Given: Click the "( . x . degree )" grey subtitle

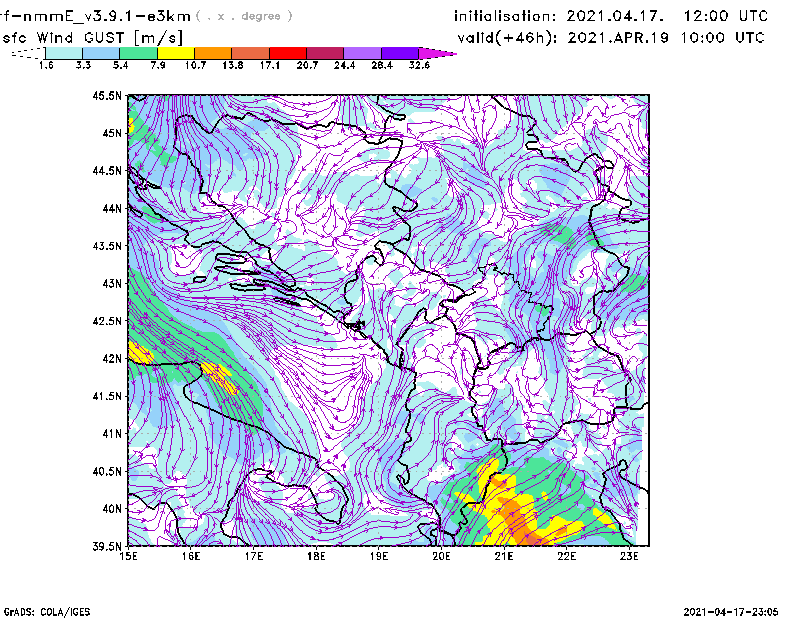Looking at the screenshot, I should [x=244, y=16].
